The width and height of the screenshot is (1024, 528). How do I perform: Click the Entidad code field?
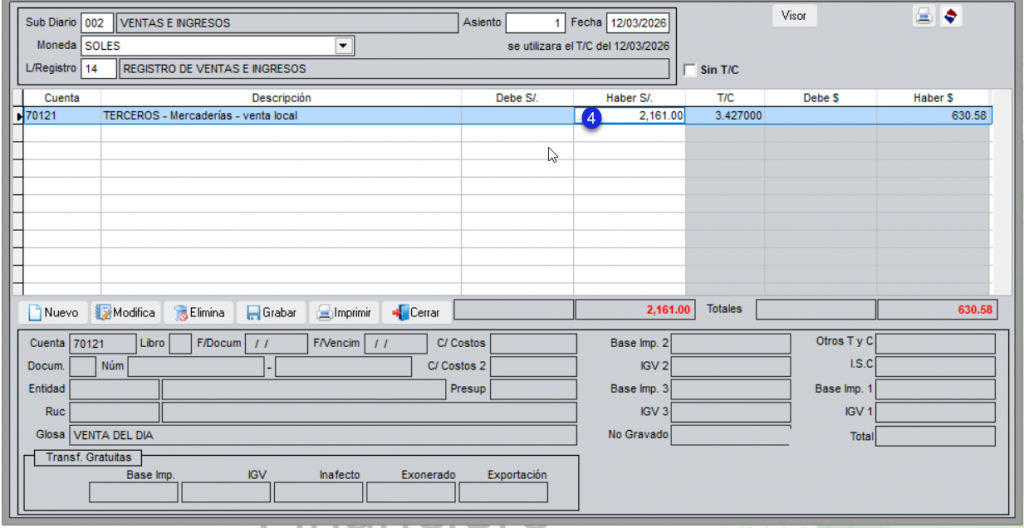coord(114,389)
